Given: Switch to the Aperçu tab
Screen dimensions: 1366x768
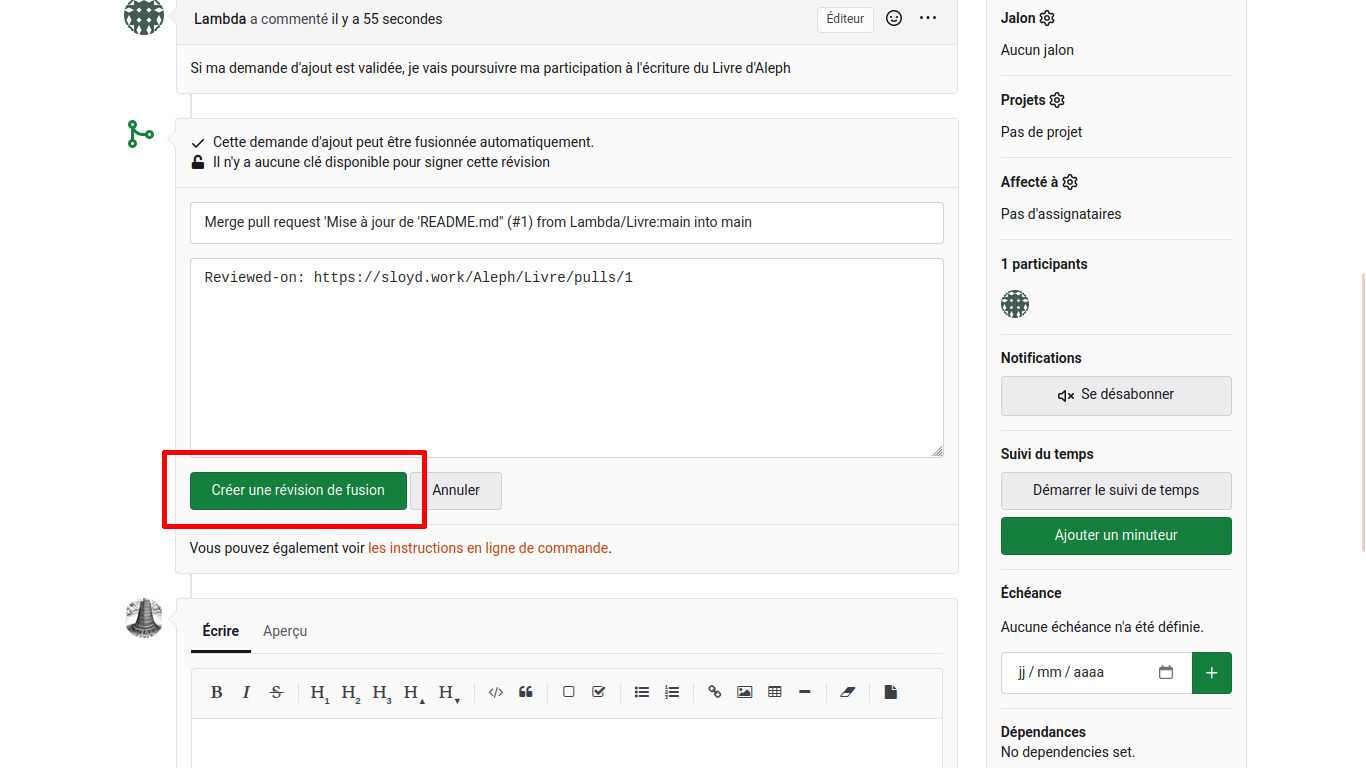Looking at the screenshot, I should pos(285,631).
